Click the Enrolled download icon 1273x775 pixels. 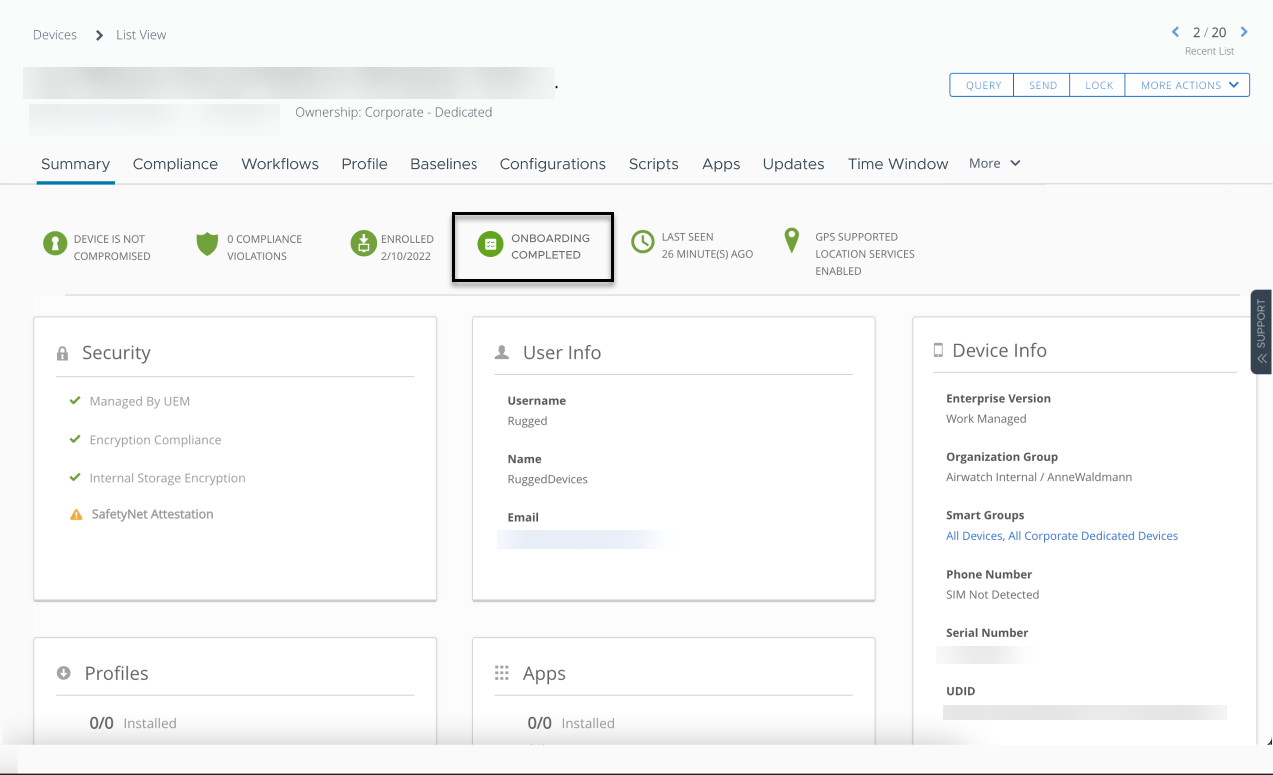363,244
